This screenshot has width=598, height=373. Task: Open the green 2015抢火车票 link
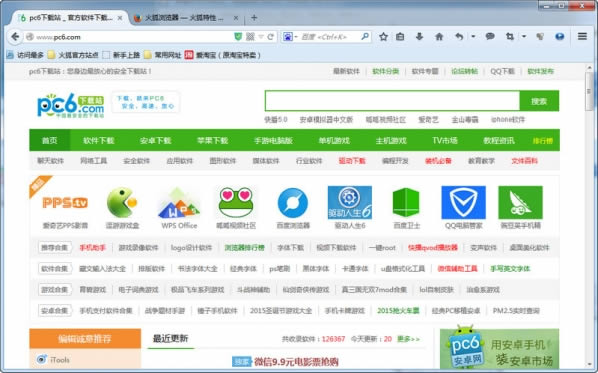pyautogui.click(x=398, y=311)
